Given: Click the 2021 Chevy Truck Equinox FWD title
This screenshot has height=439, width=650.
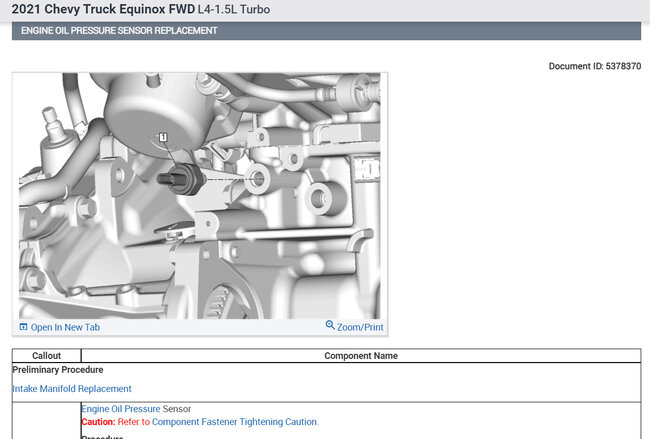Looking at the screenshot, I should point(103,9).
